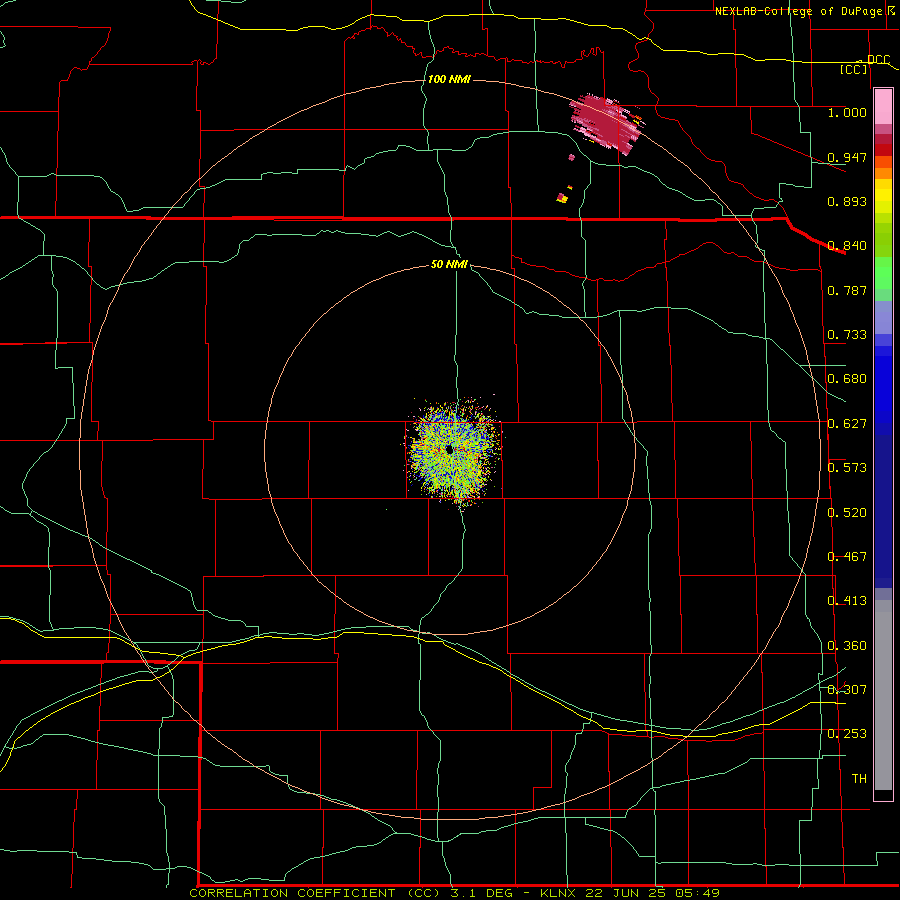900x900 pixels.
Task: Click the DCC [CC] product label
Action: pyautogui.click(x=864, y=64)
